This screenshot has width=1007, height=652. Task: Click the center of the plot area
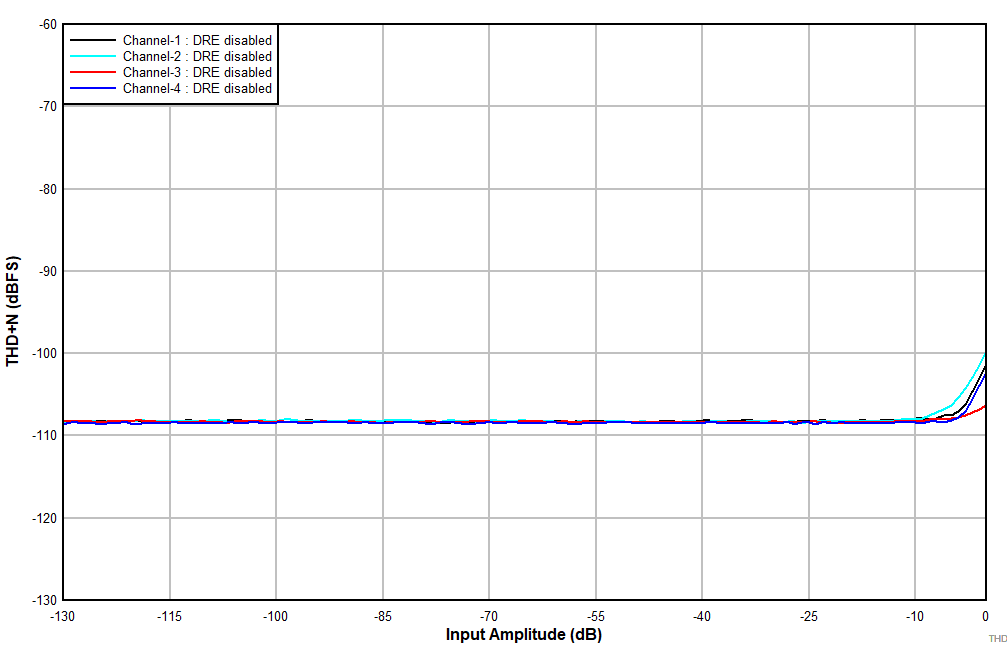524,305
